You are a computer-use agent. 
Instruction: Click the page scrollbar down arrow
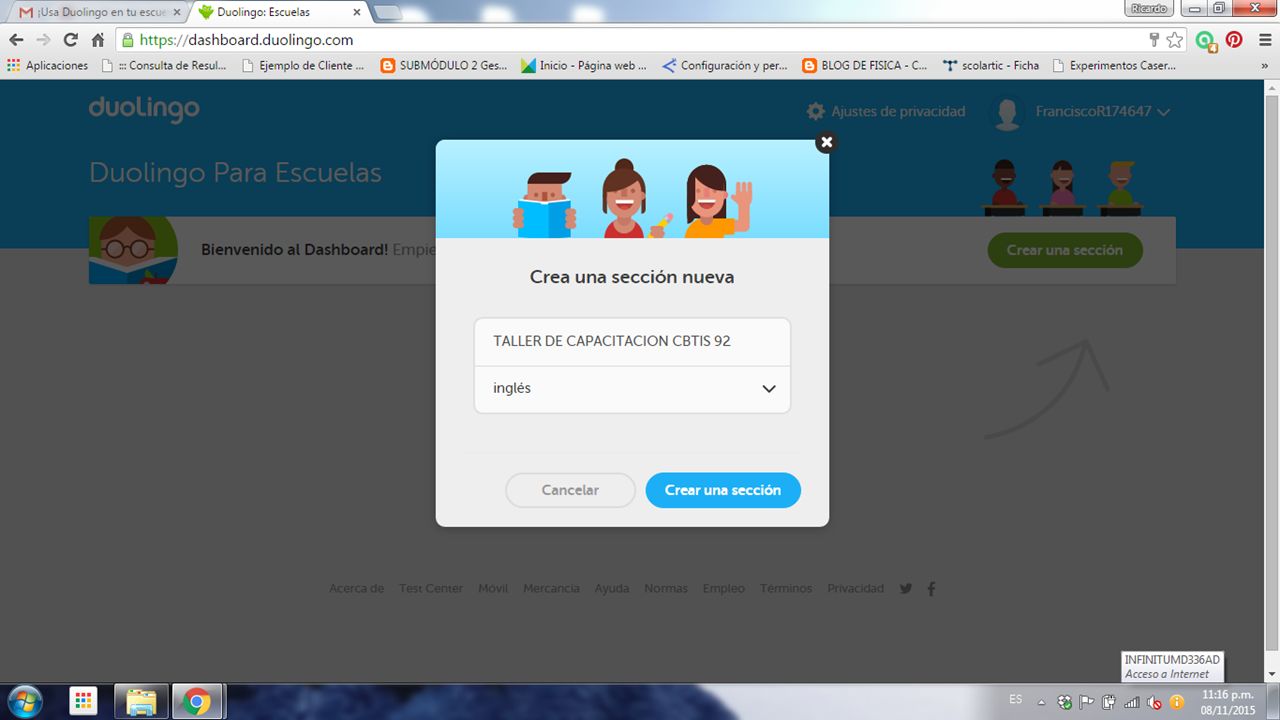1272,675
